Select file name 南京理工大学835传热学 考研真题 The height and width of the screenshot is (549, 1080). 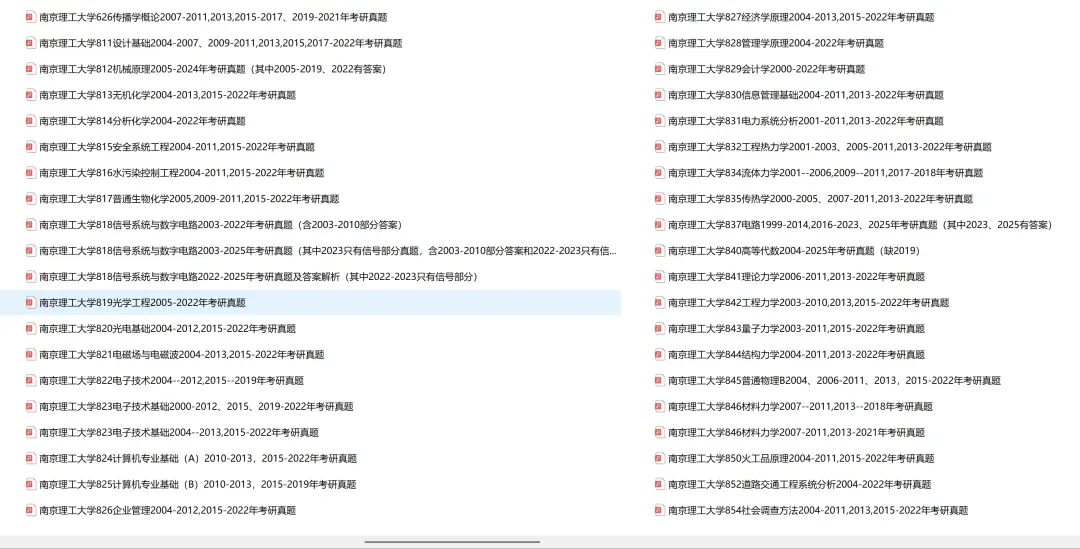coord(820,198)
